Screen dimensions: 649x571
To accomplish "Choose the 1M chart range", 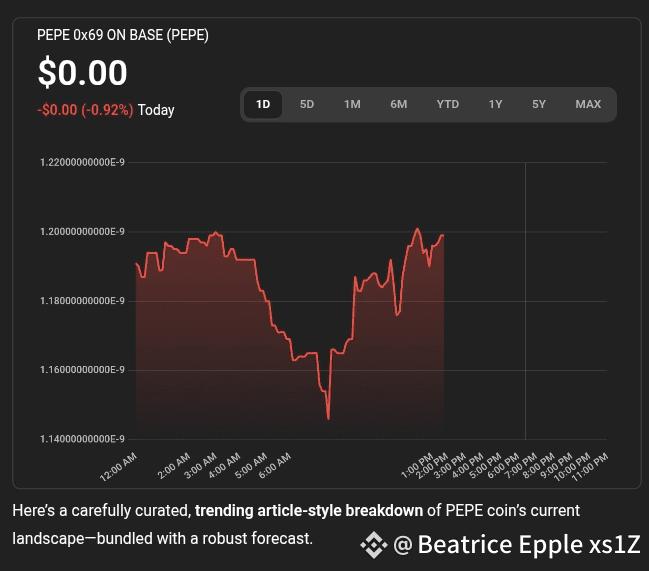I will tap(352, 104).
